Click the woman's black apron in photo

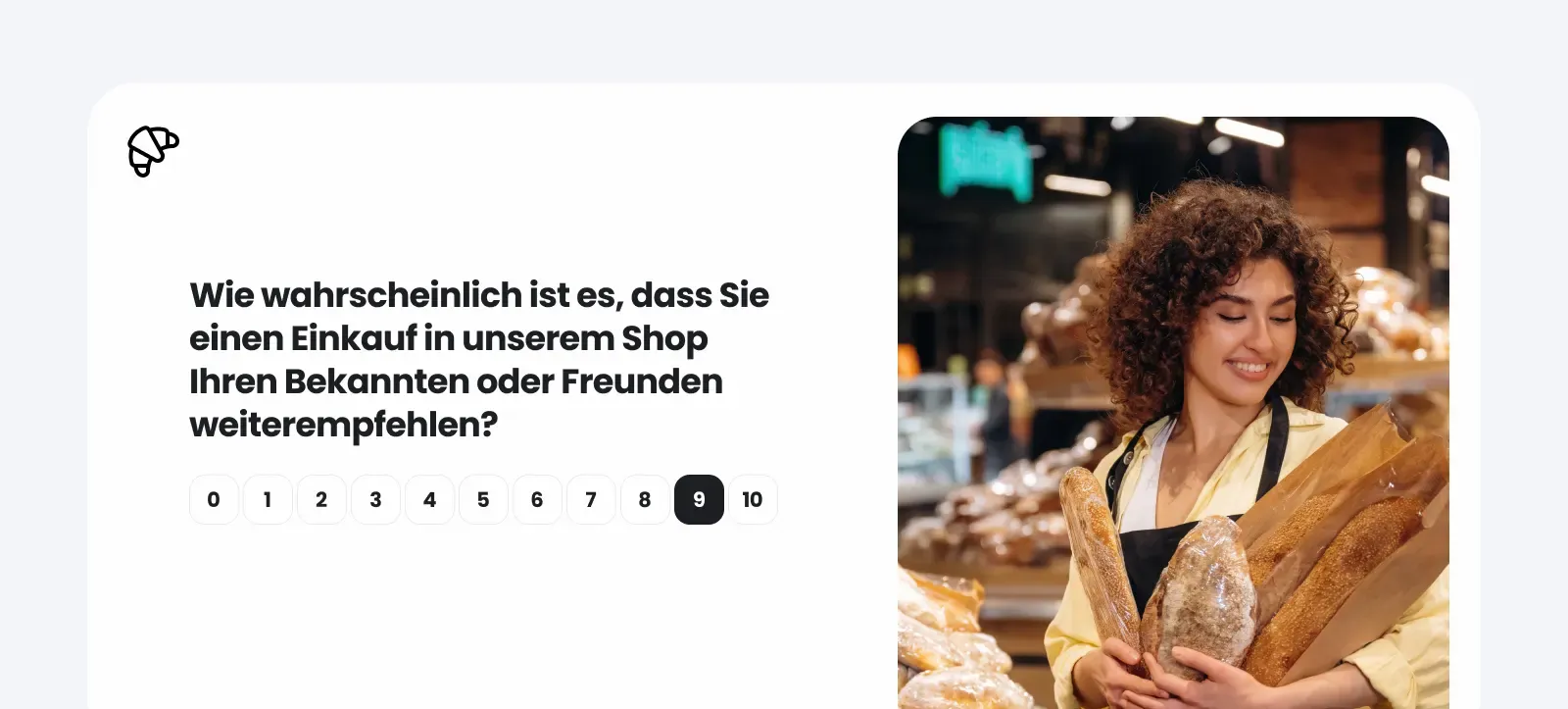click(1166, 530)
